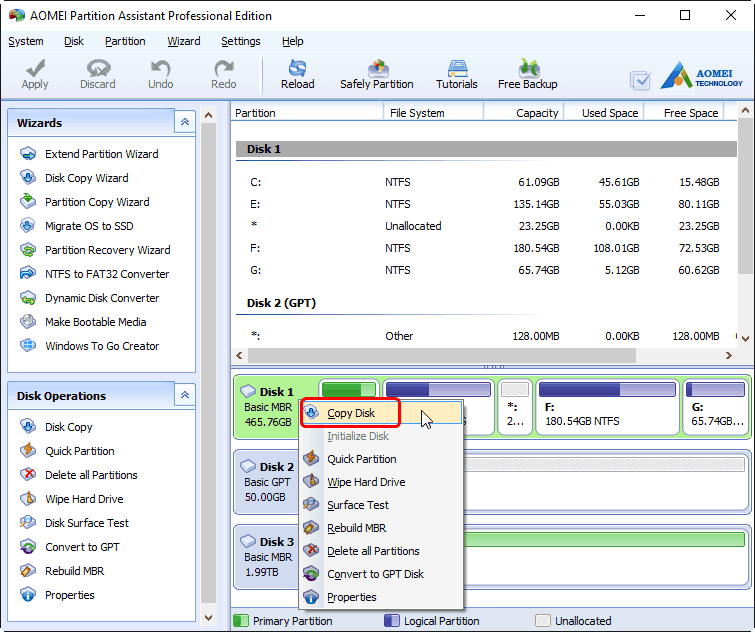
Task: Select the 128.00MB Other partition row
Action: point(484,336)
